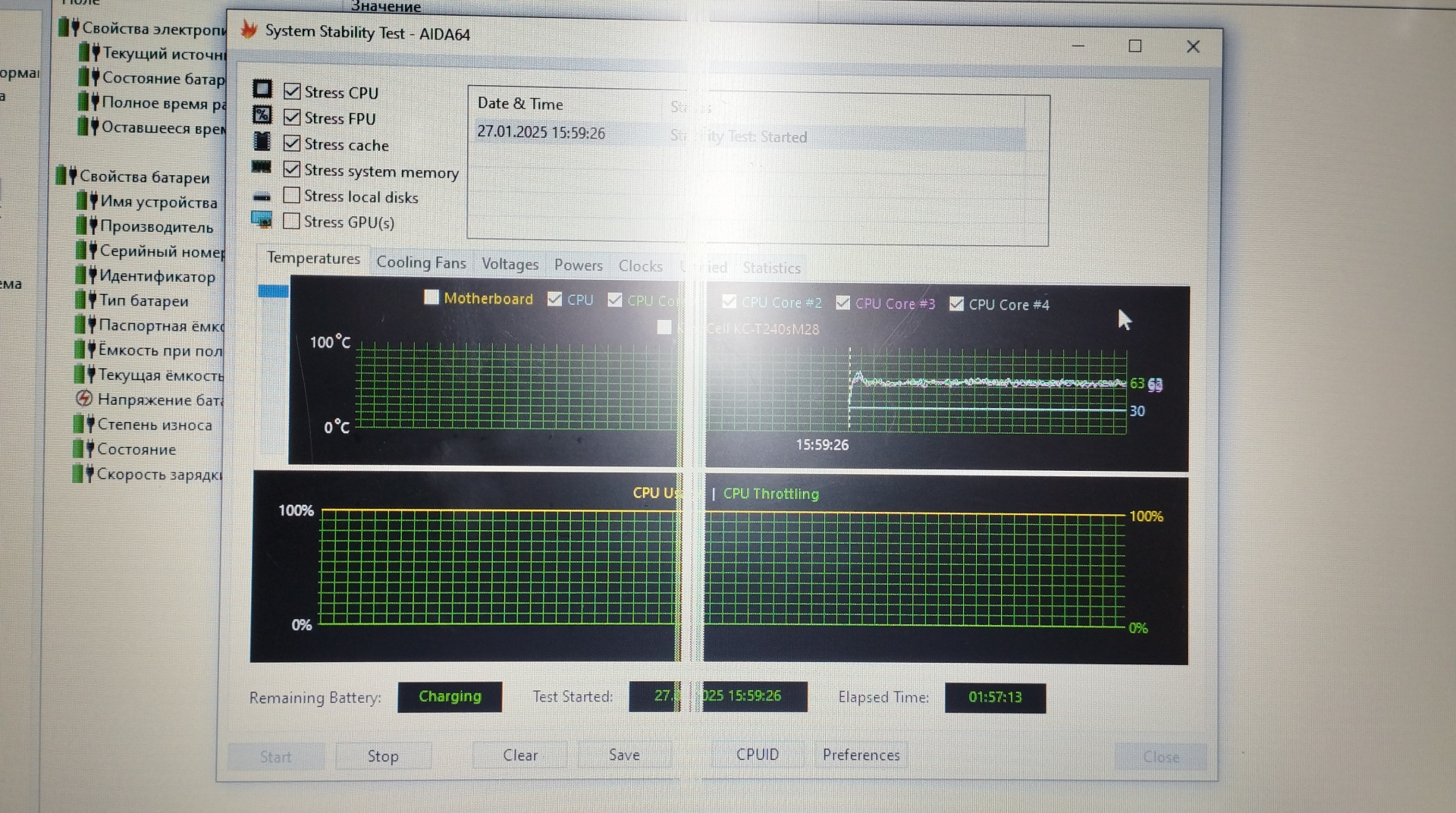The width and height of the screenshot is (1456, 813).
Task: Enable the Stress GPU(s) checkbox
Action: (292, 221)
